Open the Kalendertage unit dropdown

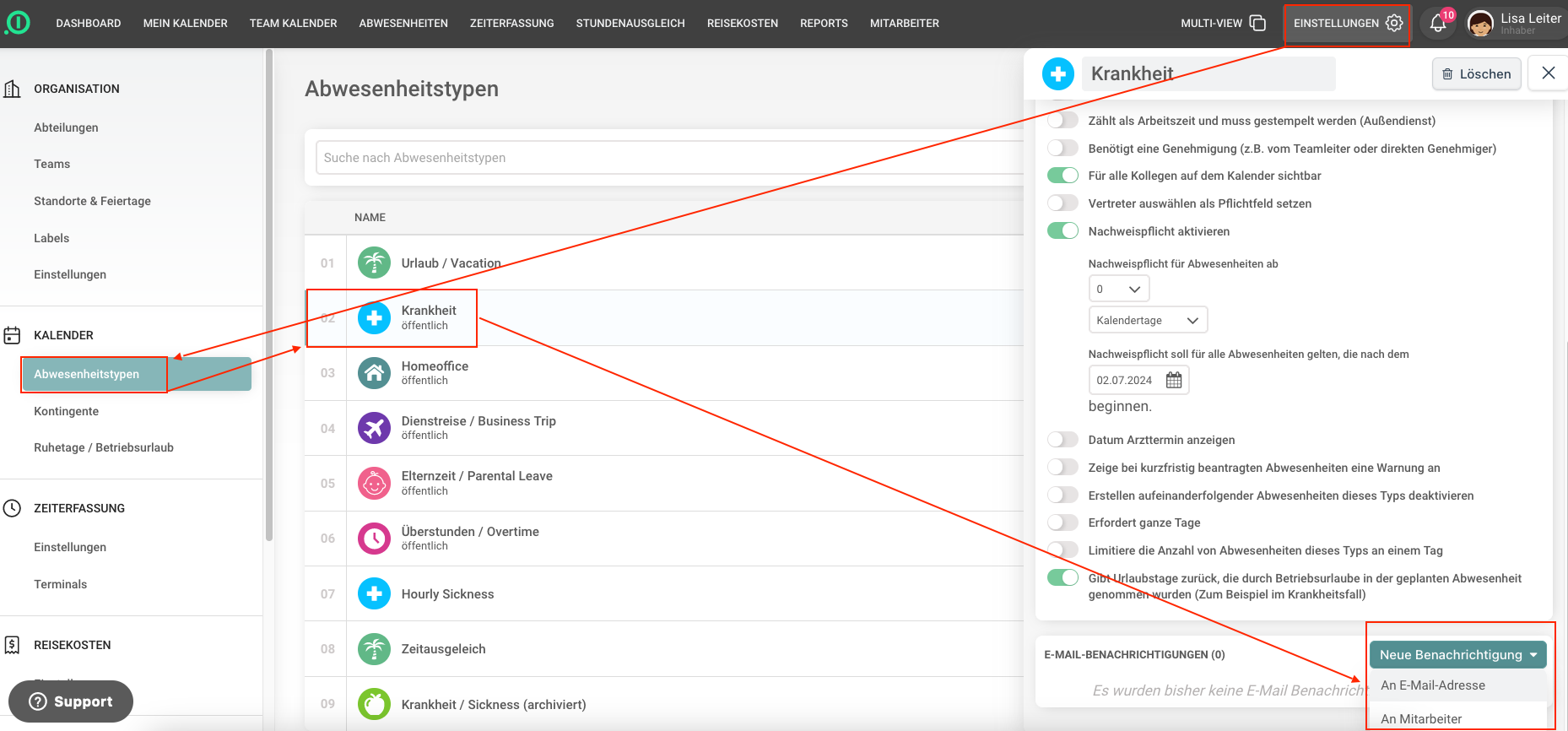(1148, 320)
